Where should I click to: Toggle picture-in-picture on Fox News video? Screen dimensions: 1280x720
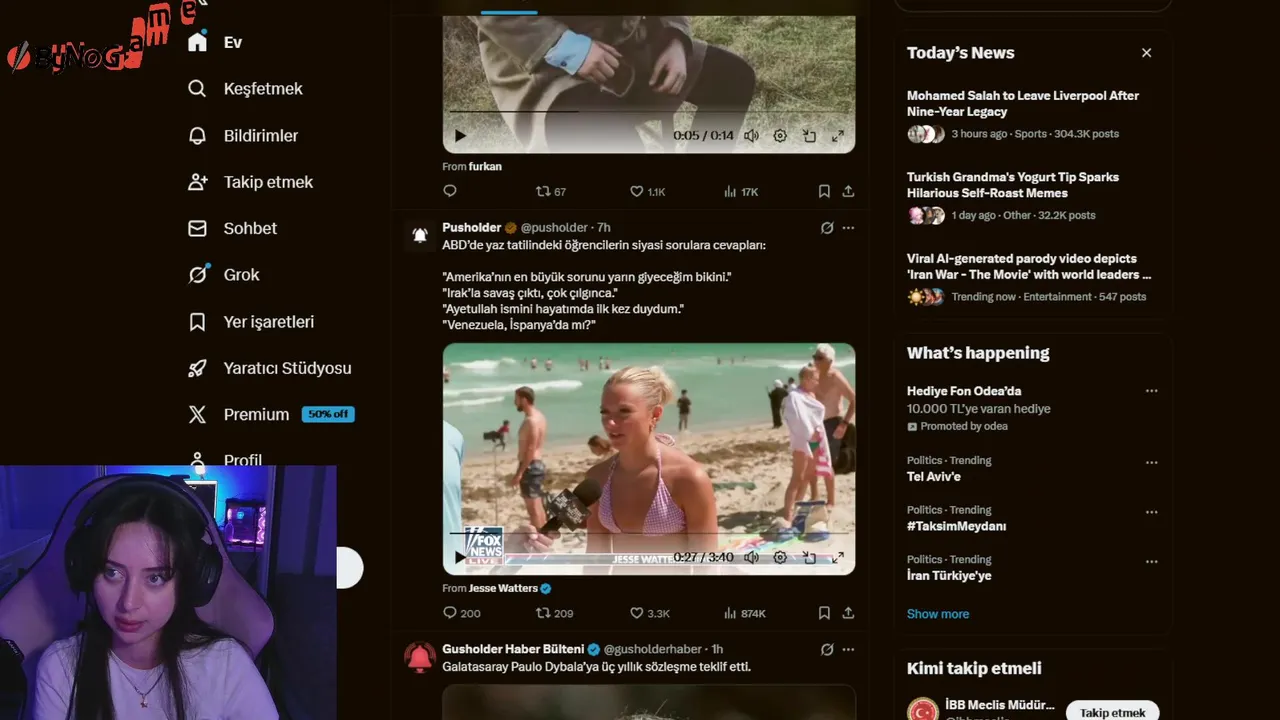809,557
